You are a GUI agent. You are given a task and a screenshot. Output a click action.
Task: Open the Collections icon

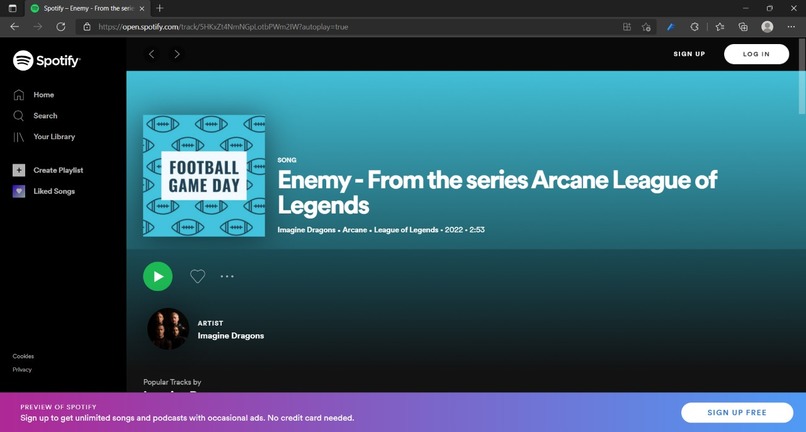tap(743, 27)
